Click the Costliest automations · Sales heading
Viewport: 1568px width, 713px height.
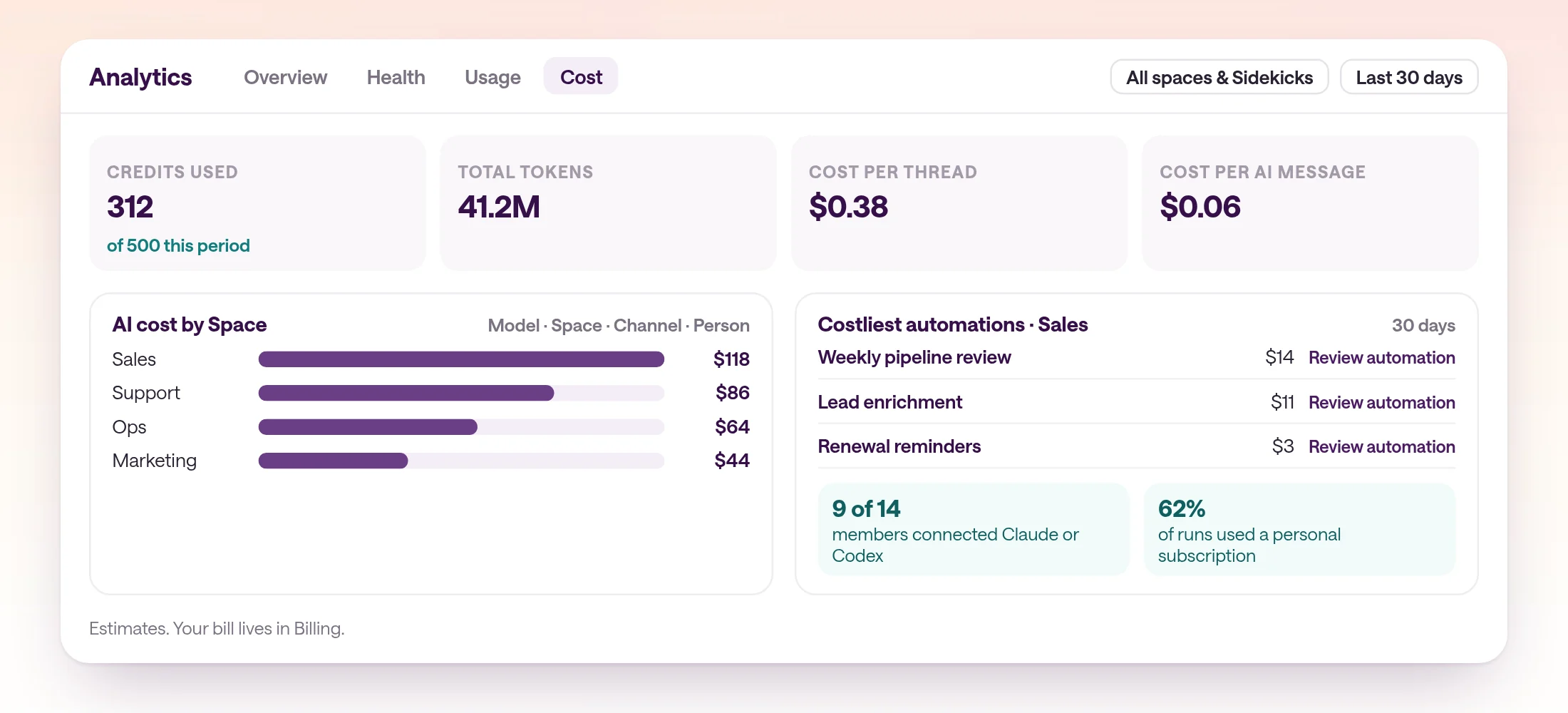[x=952, y=324]
